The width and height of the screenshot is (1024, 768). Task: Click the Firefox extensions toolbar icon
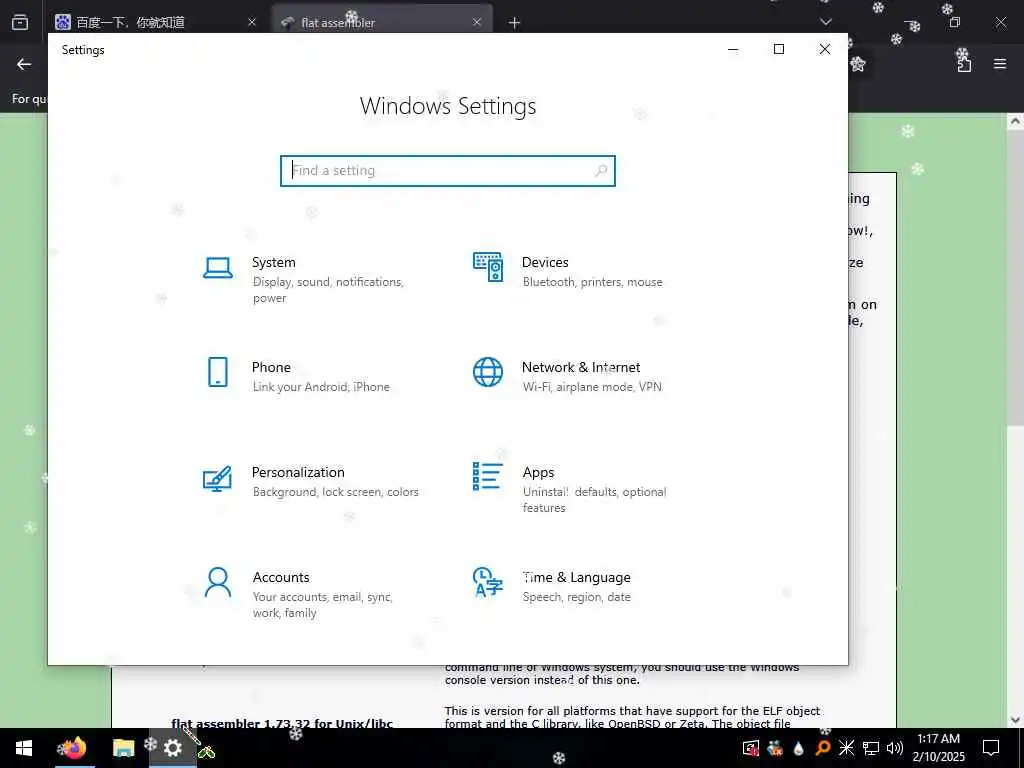click(964, 64)
